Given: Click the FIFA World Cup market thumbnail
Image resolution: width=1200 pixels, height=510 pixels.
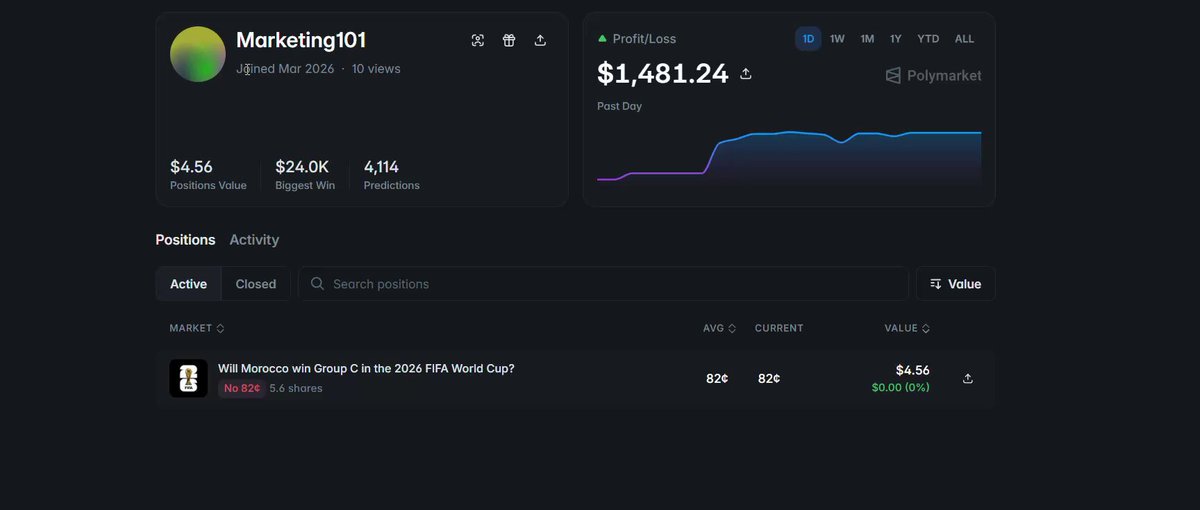Looking at the screenshot, I should pos(188,378).
